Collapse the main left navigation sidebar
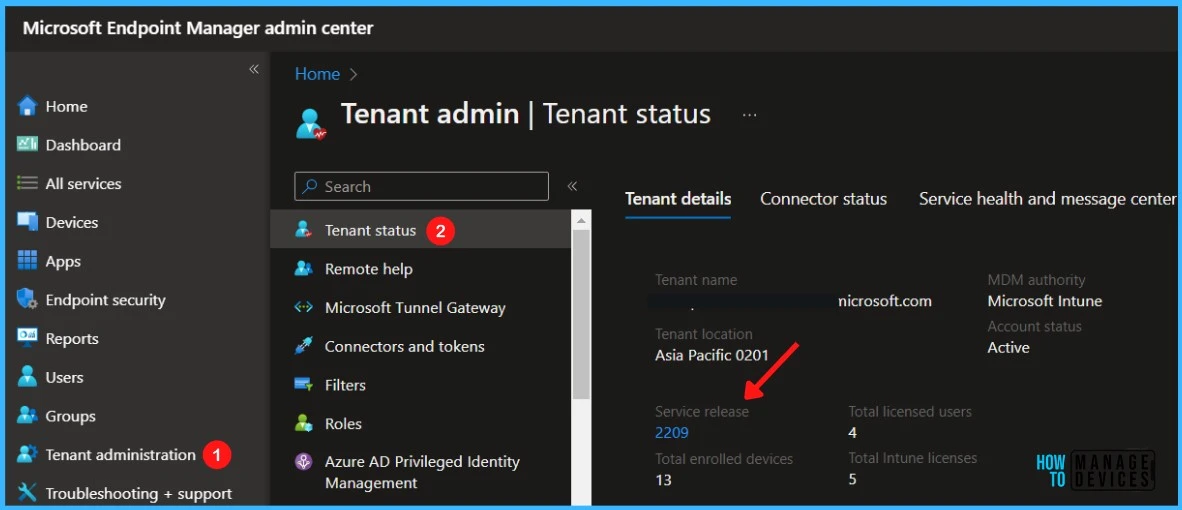 pyautogui.click(x=254, y=69)
